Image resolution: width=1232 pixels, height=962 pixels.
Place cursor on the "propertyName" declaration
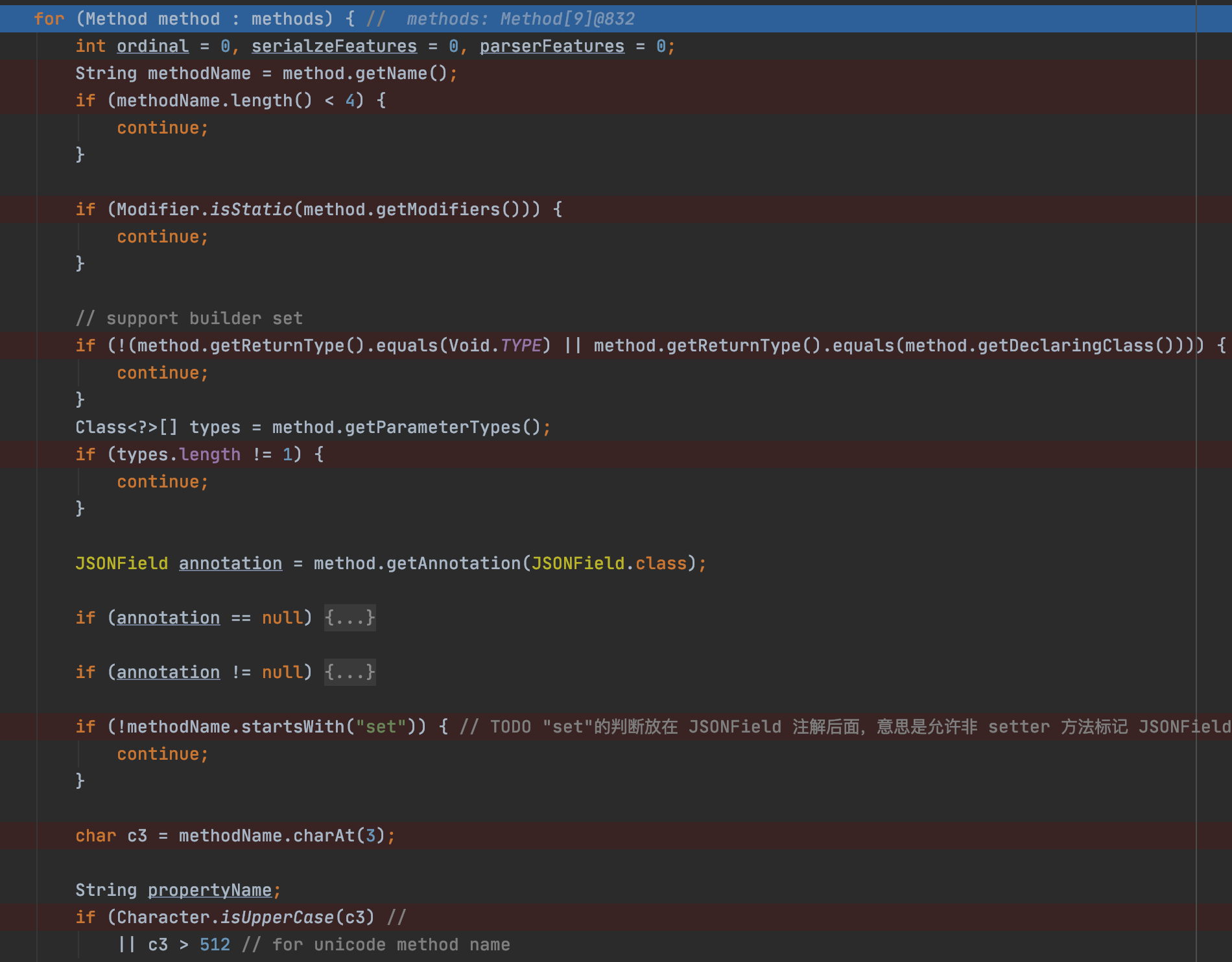209,890
